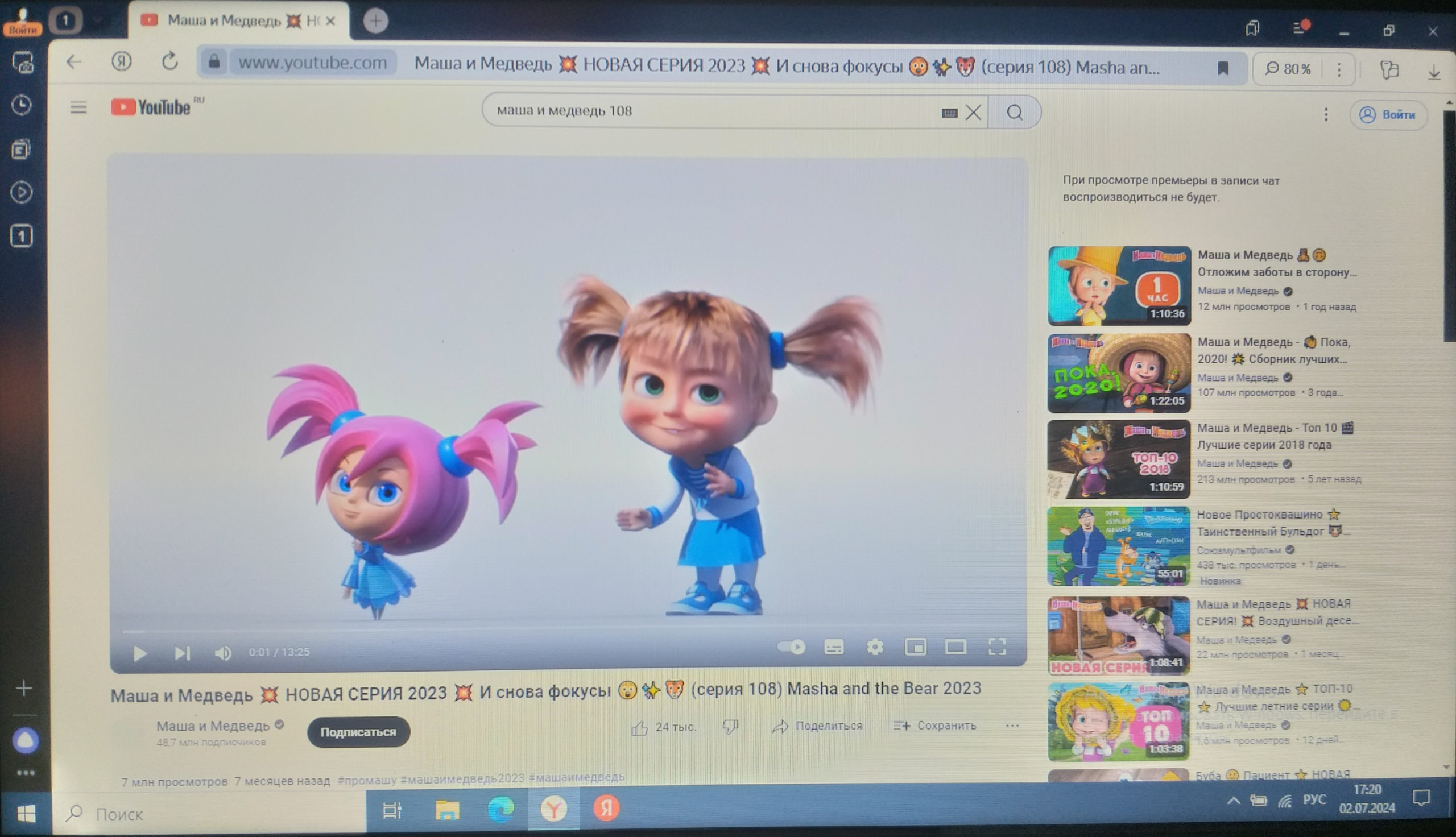
Task: Click Сохранить to save the video
Action: click(x=935, y=726)
